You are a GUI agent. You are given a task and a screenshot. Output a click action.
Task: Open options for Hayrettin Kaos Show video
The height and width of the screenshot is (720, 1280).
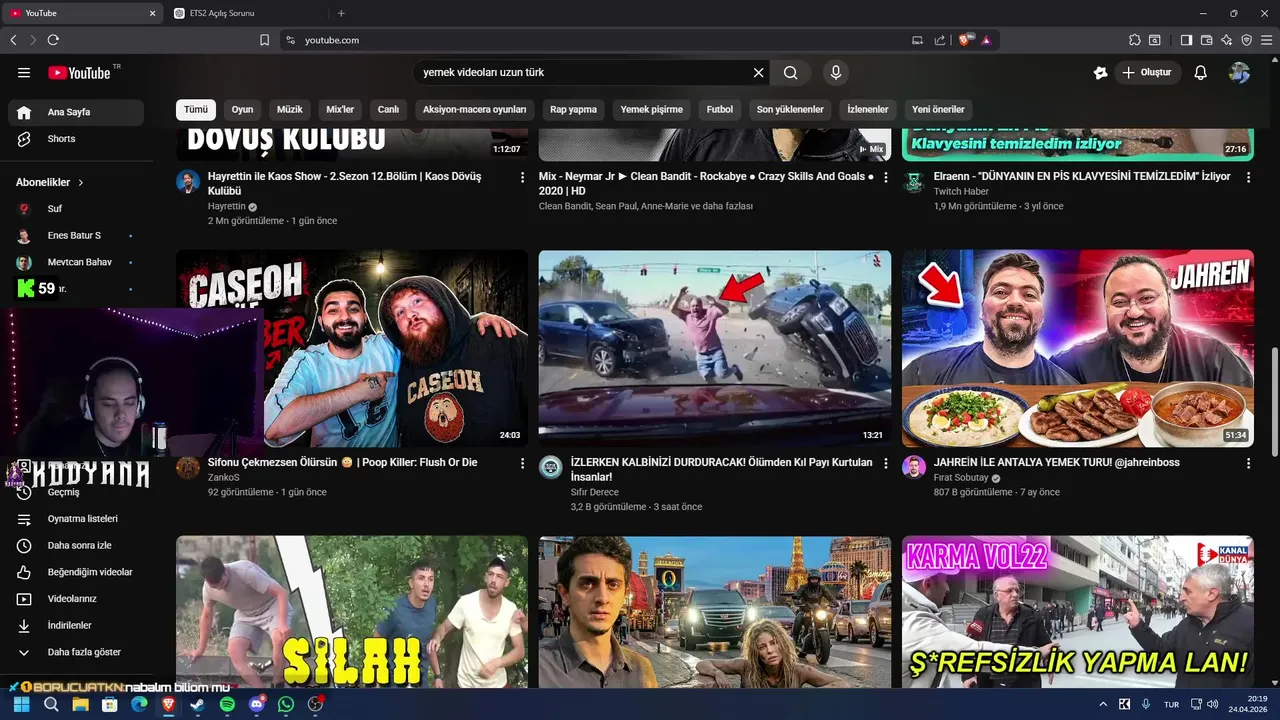coord(522,177)
